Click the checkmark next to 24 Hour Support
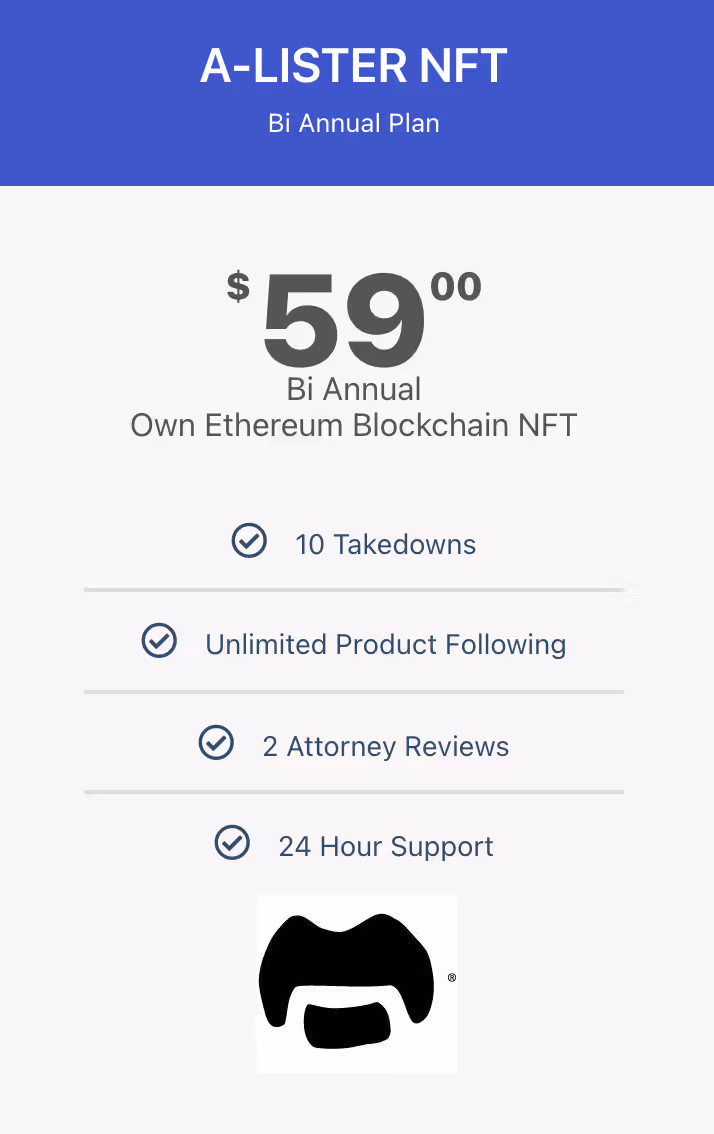 pos(232,843)
